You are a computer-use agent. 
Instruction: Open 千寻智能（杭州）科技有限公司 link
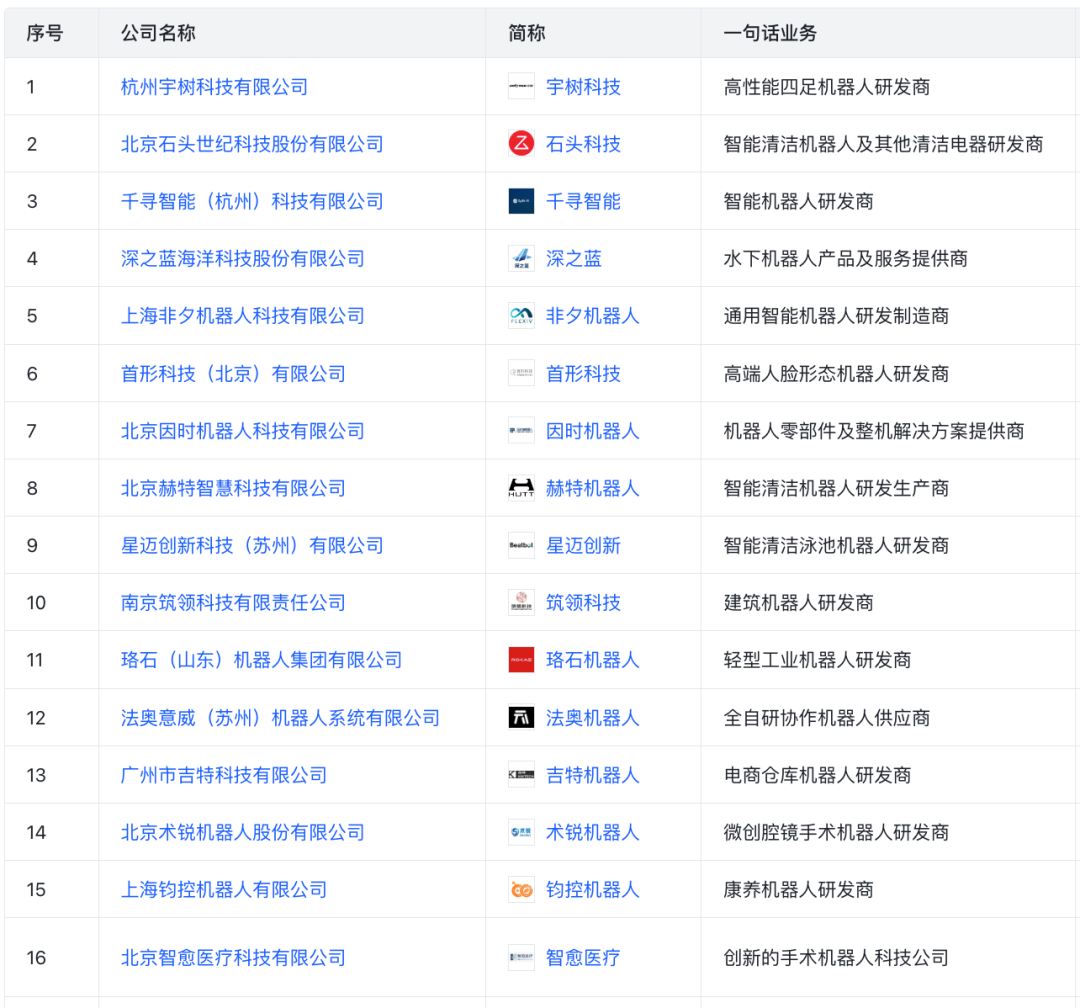point(252,201)
